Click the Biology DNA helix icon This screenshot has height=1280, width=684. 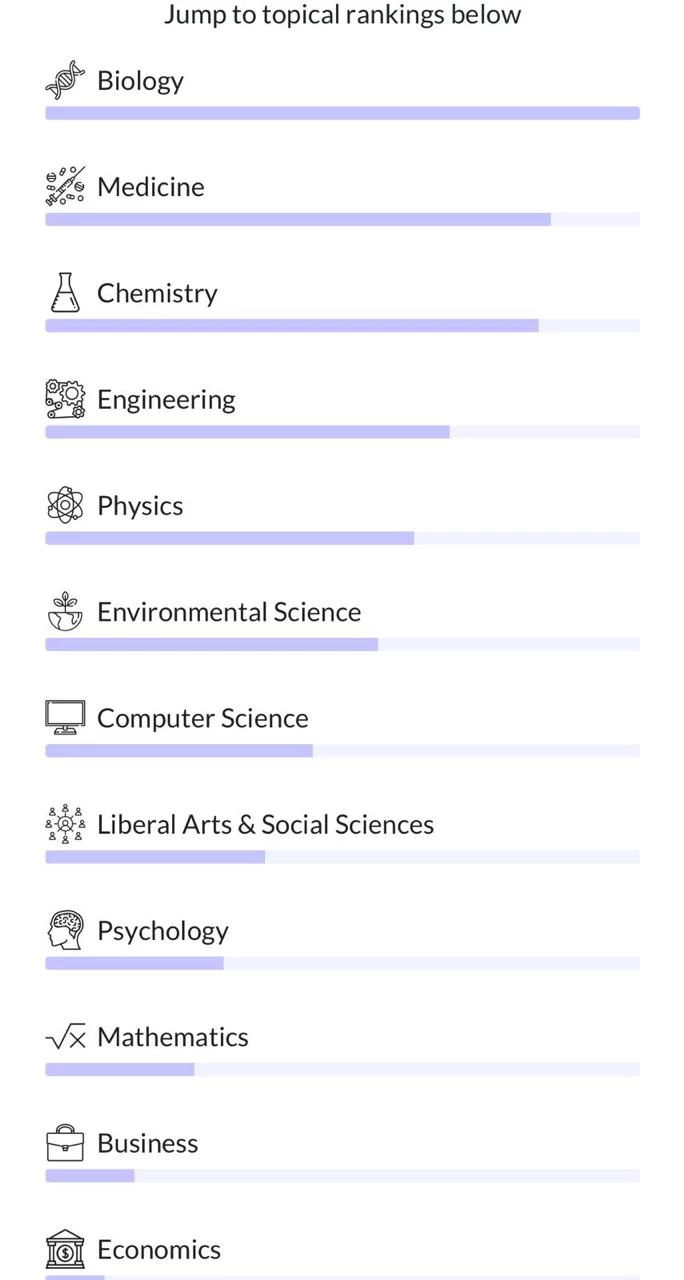(65, 80)
